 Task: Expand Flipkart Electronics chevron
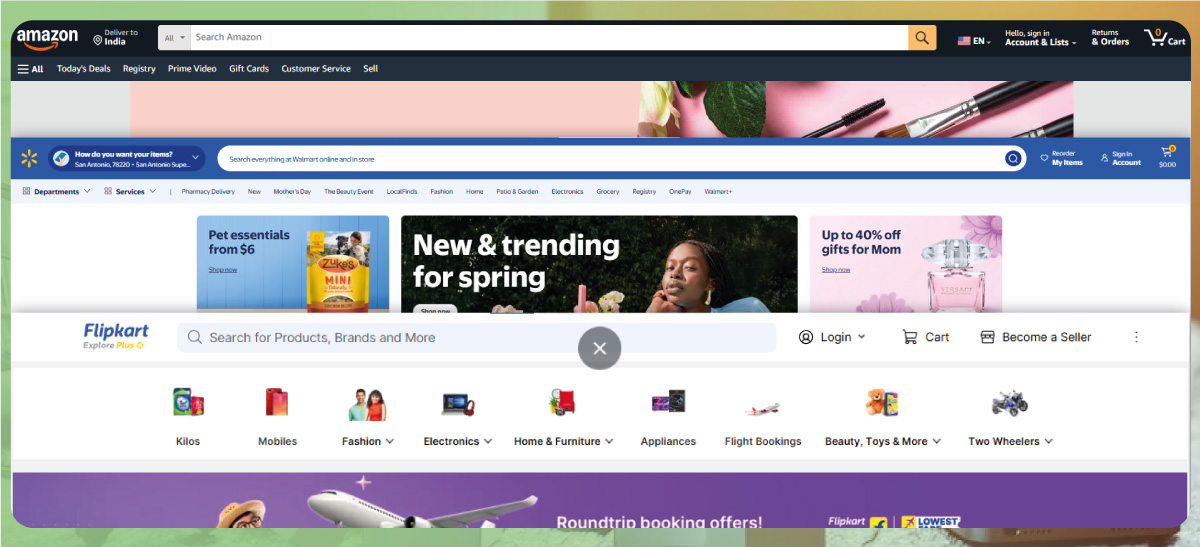point(487,441)
